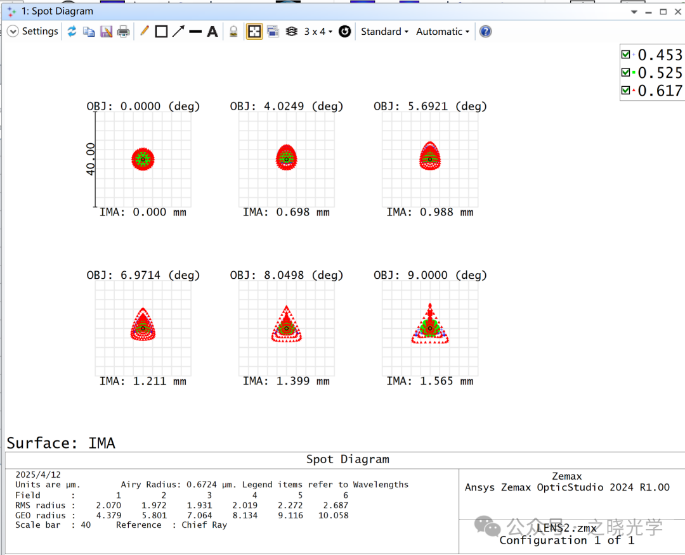The height and width of the screenshot is (555, 685).
Task: Select the rectangle drawing tool
Action: [x=161, y=32]
